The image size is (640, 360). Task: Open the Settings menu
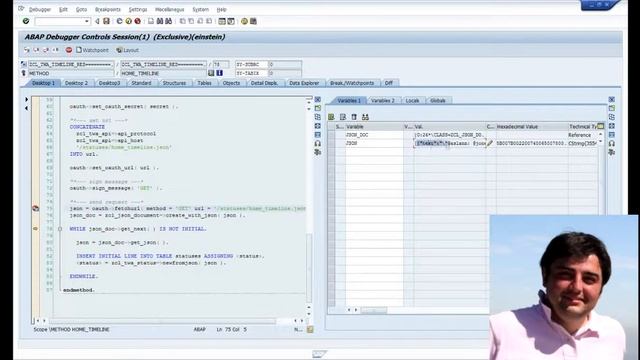[x=138, y=9]
